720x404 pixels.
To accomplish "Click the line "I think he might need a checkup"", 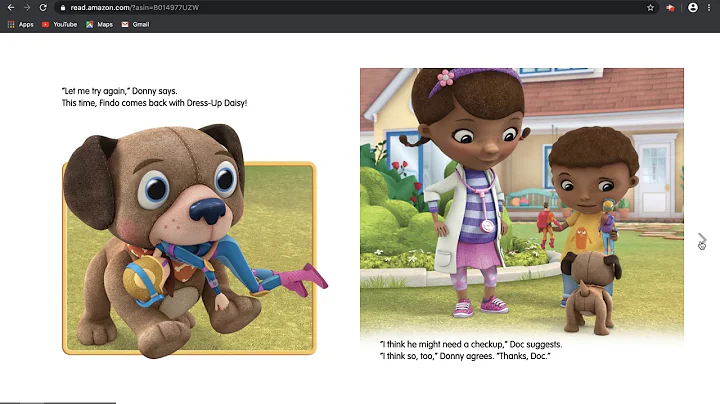I will (471, 344).
